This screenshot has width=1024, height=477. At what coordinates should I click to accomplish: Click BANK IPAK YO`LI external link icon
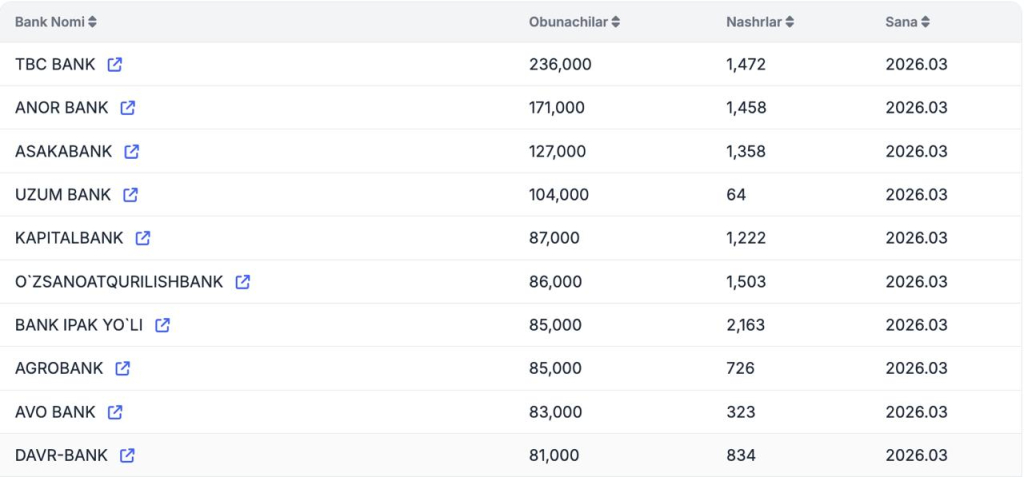[163, 325]
